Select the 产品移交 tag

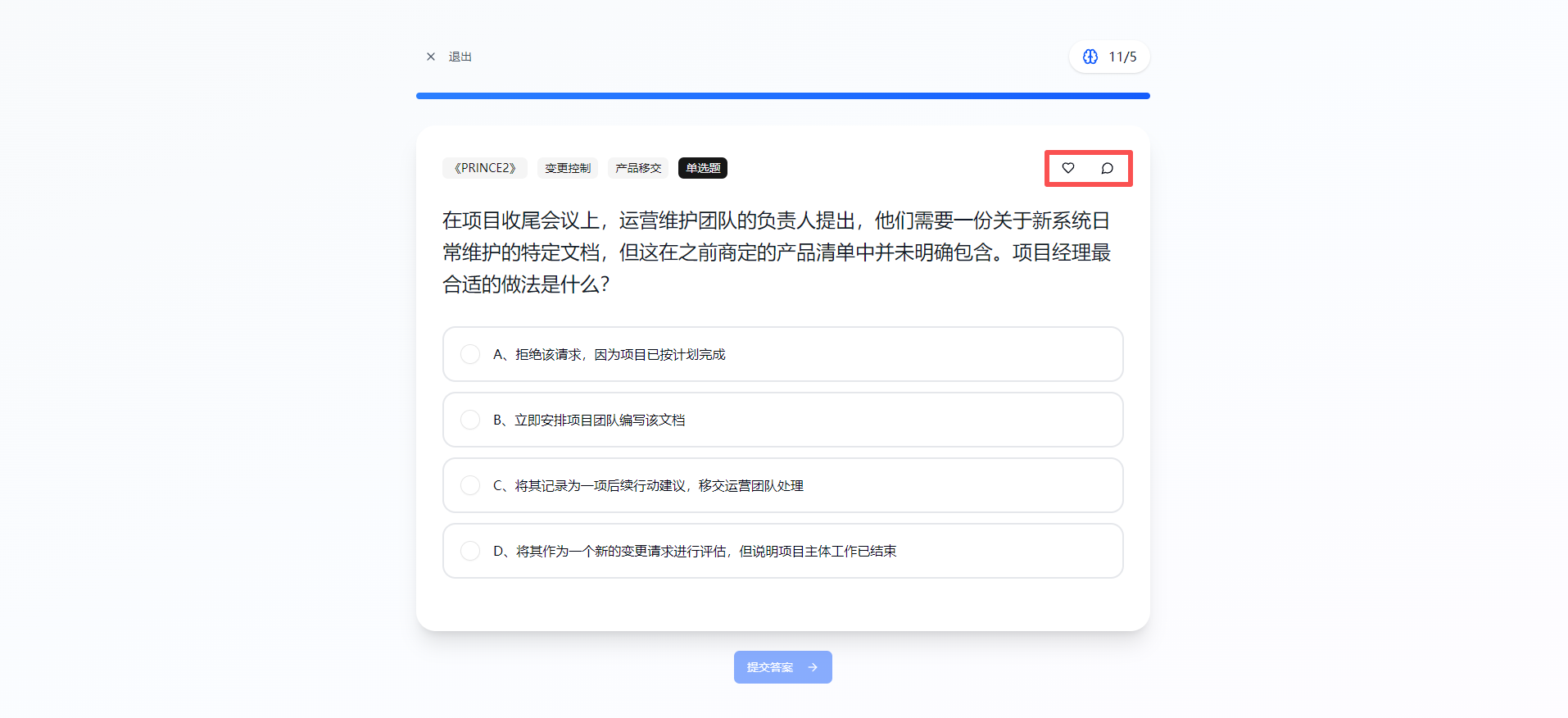pos(638,168)
